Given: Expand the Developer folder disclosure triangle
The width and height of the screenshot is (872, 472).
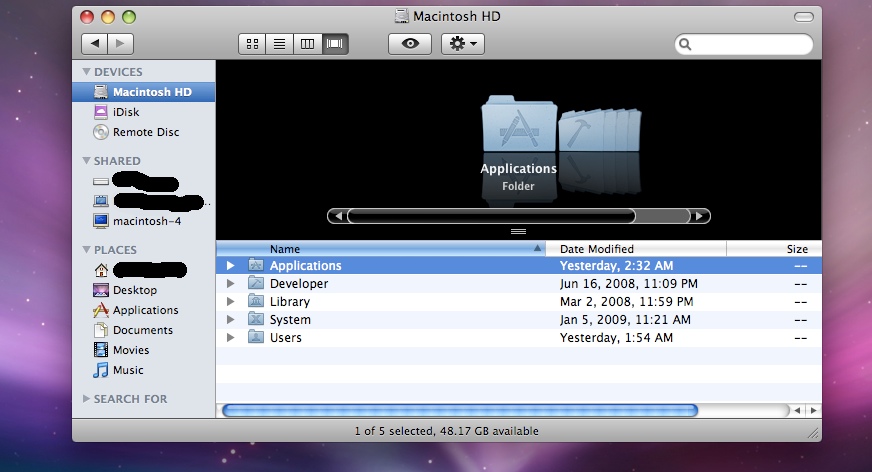Looking at the screenshot, I should coord(230,284).
